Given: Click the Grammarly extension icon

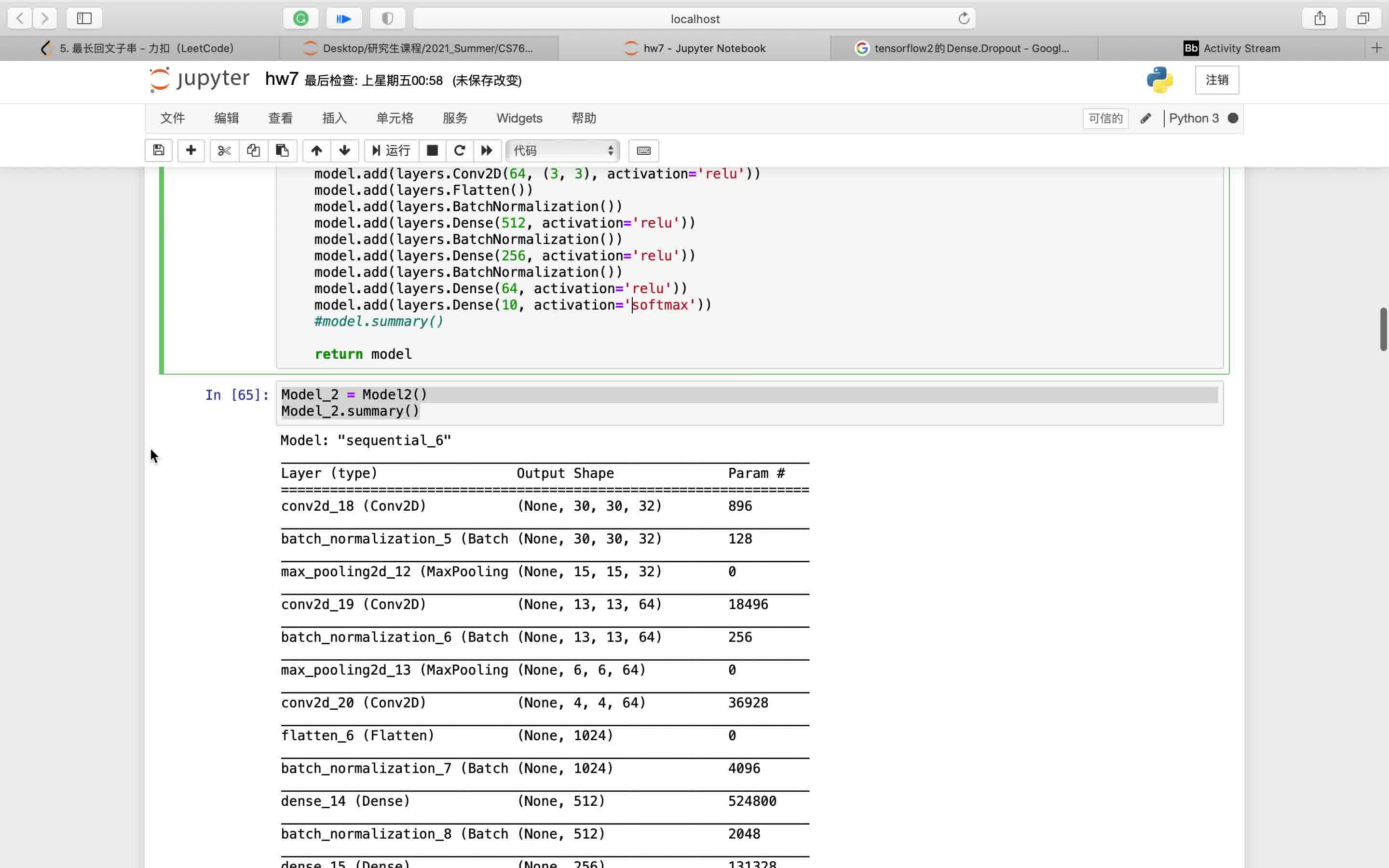Looking at the screenshot, I should pyautogui.click(x=301, y=18).
